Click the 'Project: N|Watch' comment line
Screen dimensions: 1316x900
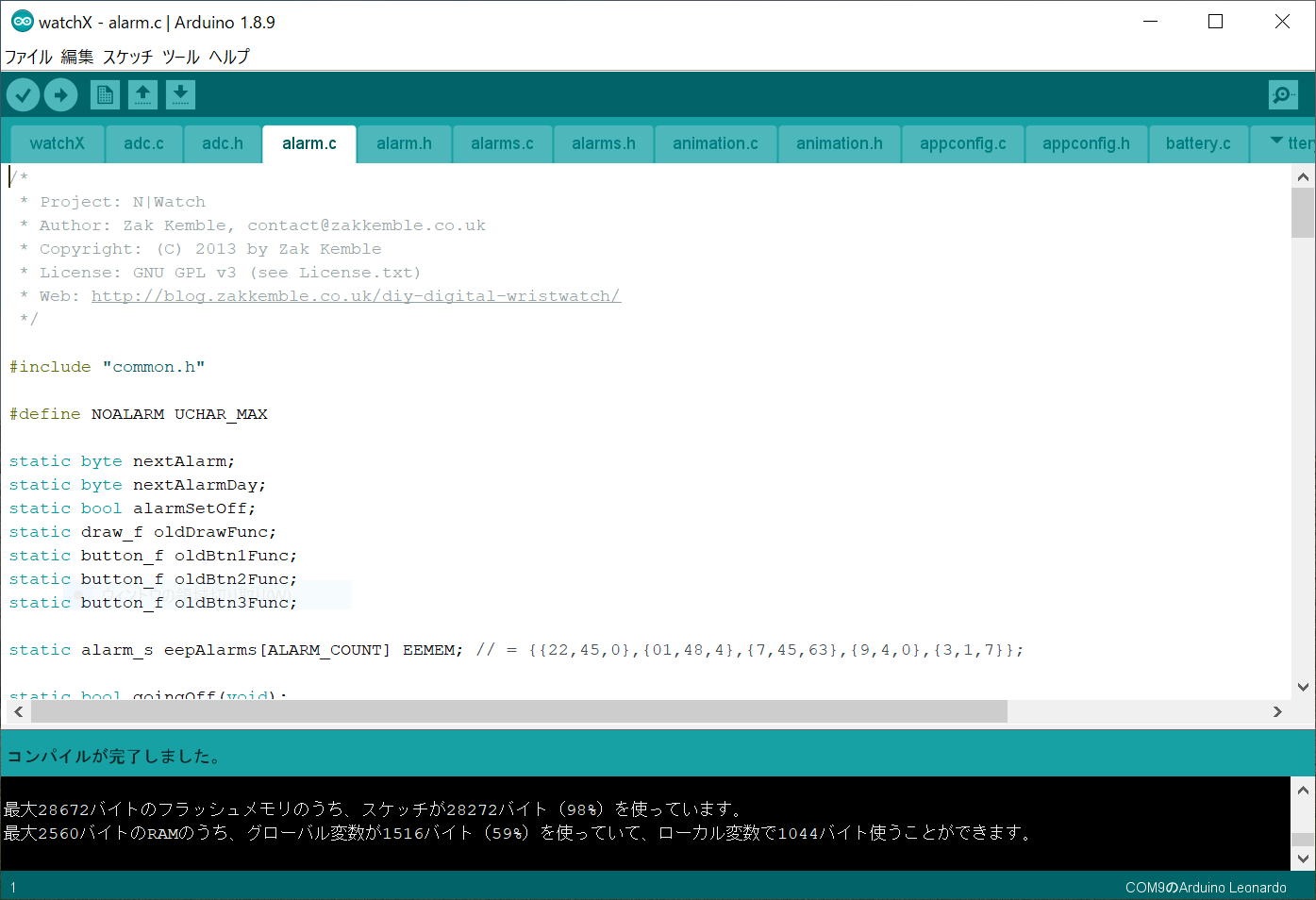coord(112,202)
